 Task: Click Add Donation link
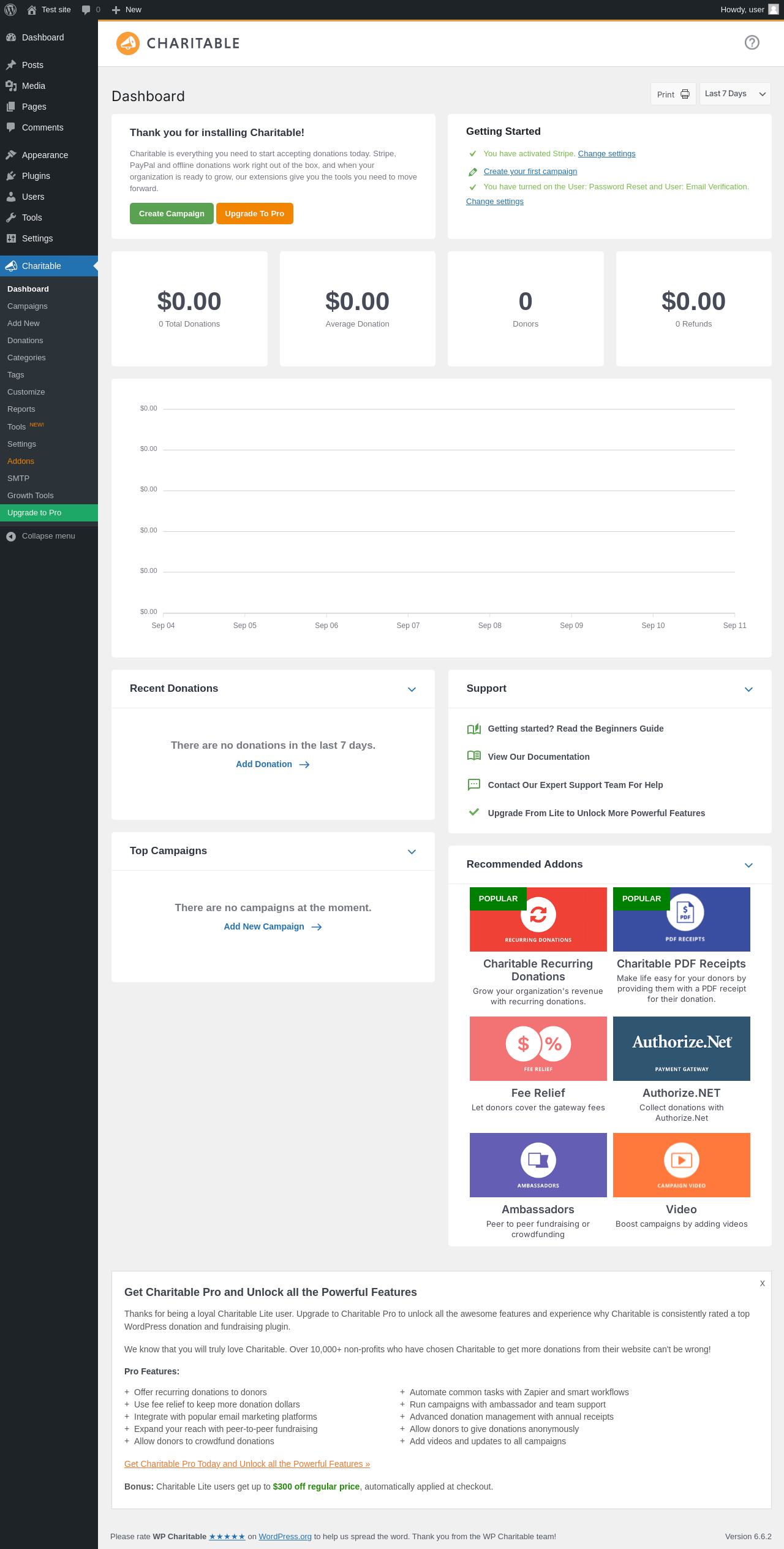coord(264,764)
